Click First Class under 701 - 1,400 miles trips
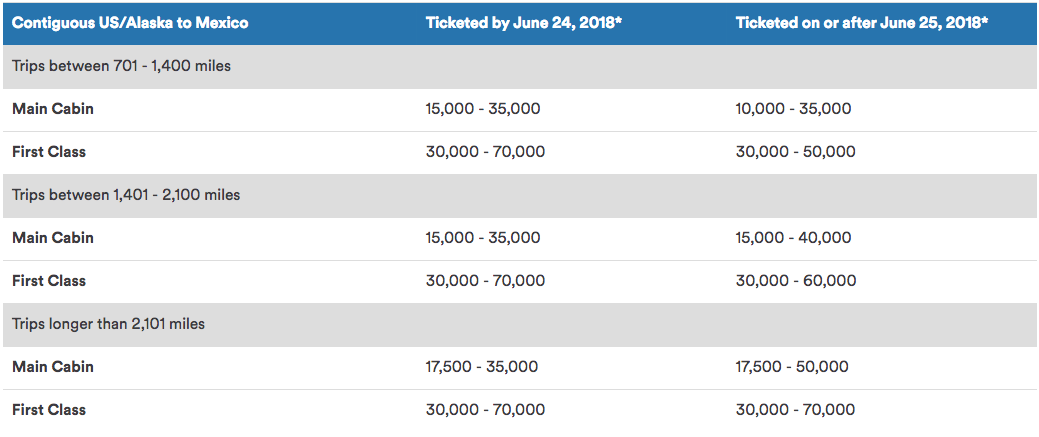This screenshot has width=1039, height=437. click(49, 152)
